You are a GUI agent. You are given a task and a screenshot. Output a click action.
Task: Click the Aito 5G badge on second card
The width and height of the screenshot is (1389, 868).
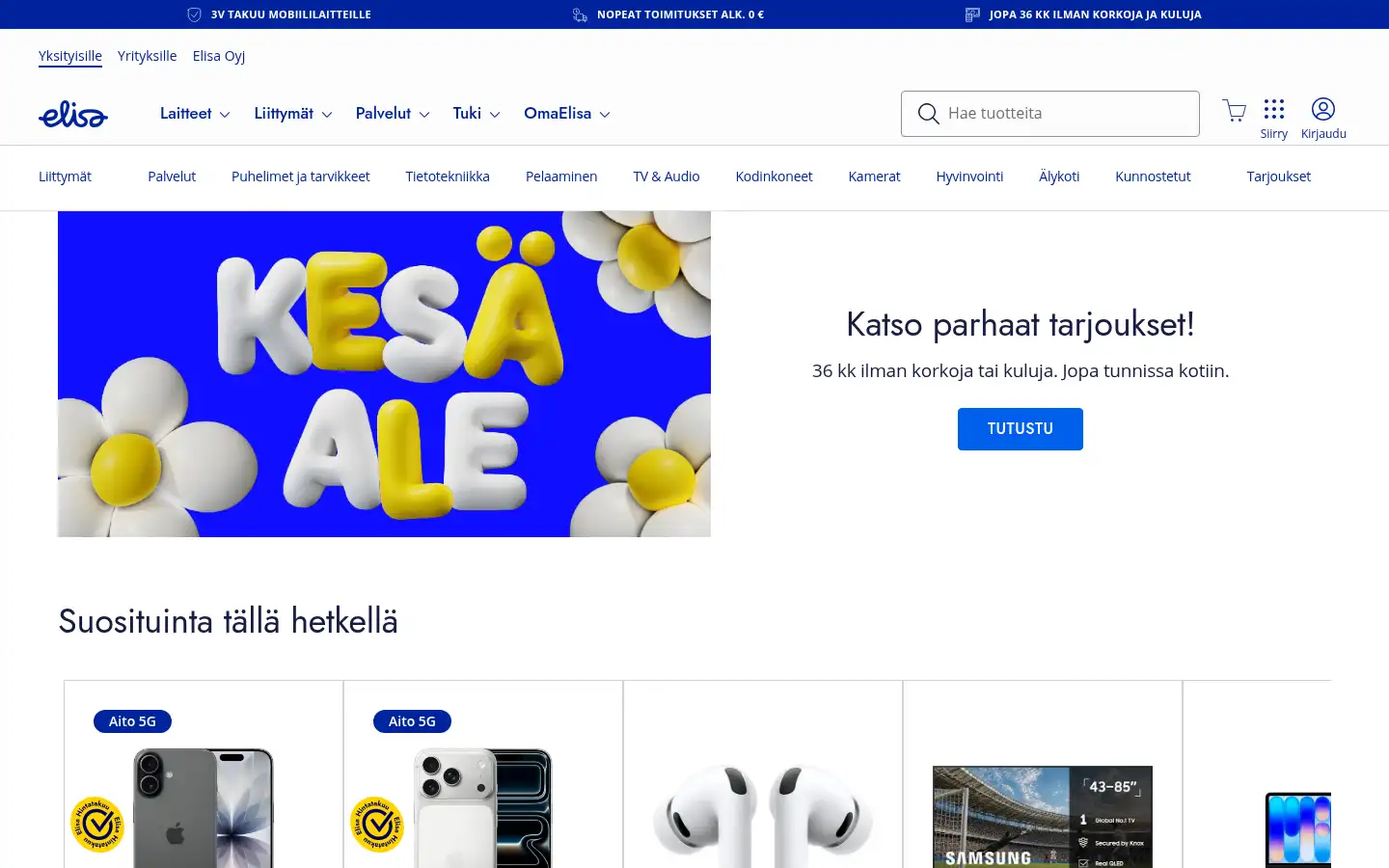[x=412, y=721]
